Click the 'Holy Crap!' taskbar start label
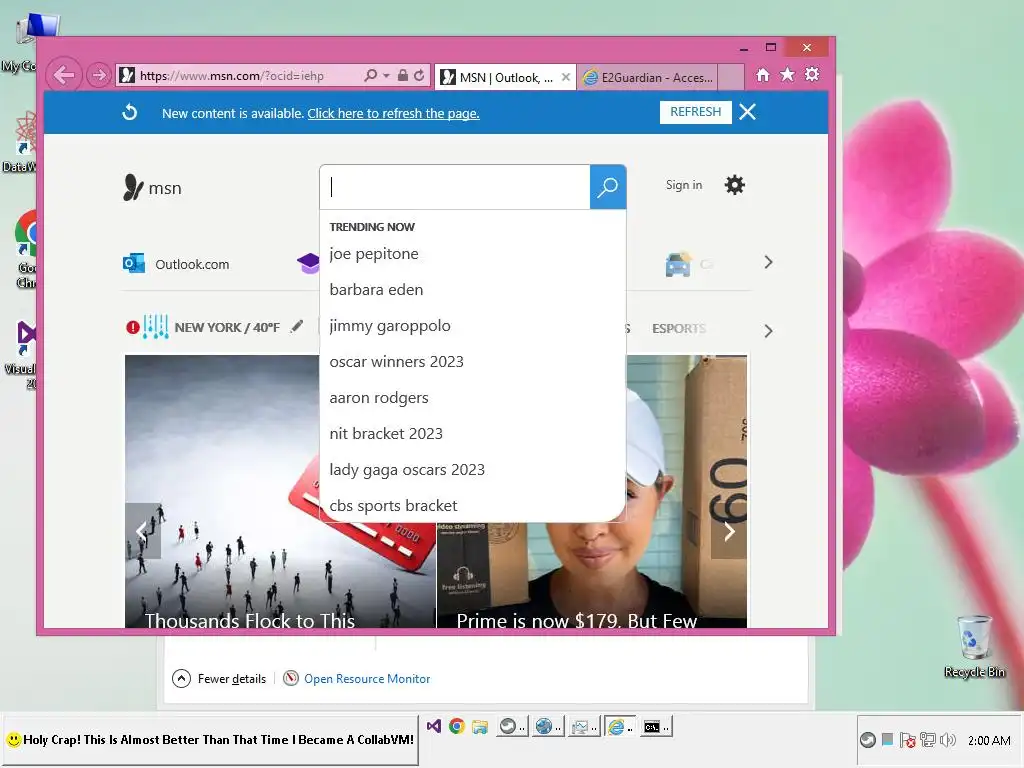The image size is (1024, 768). click(210, 740)
